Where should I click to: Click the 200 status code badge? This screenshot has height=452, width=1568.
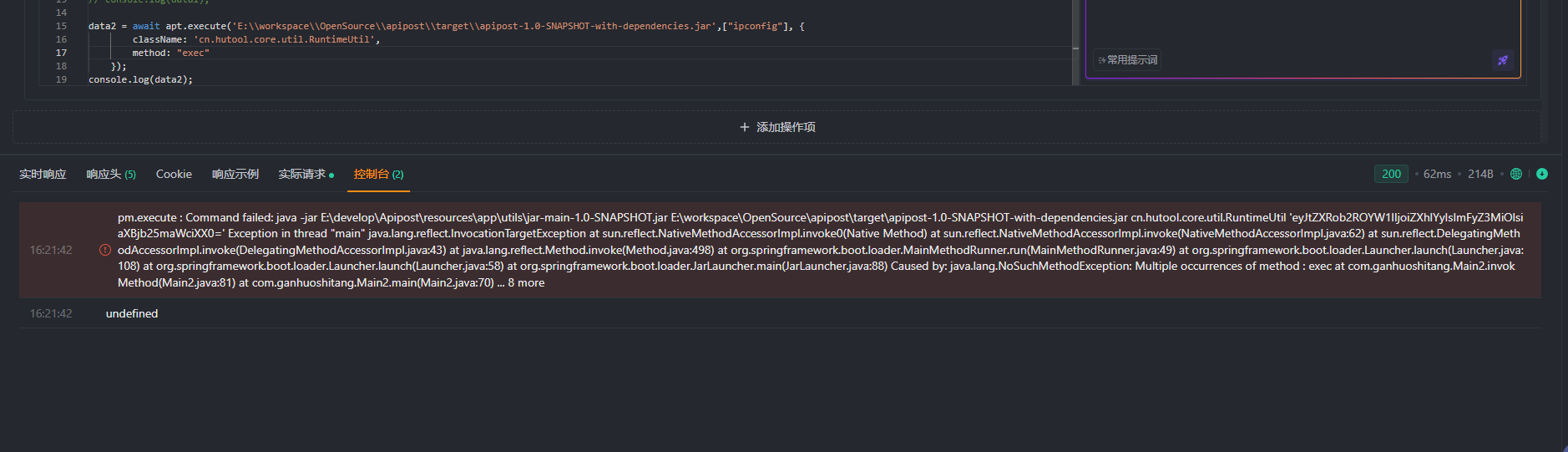coord(1391,174)
